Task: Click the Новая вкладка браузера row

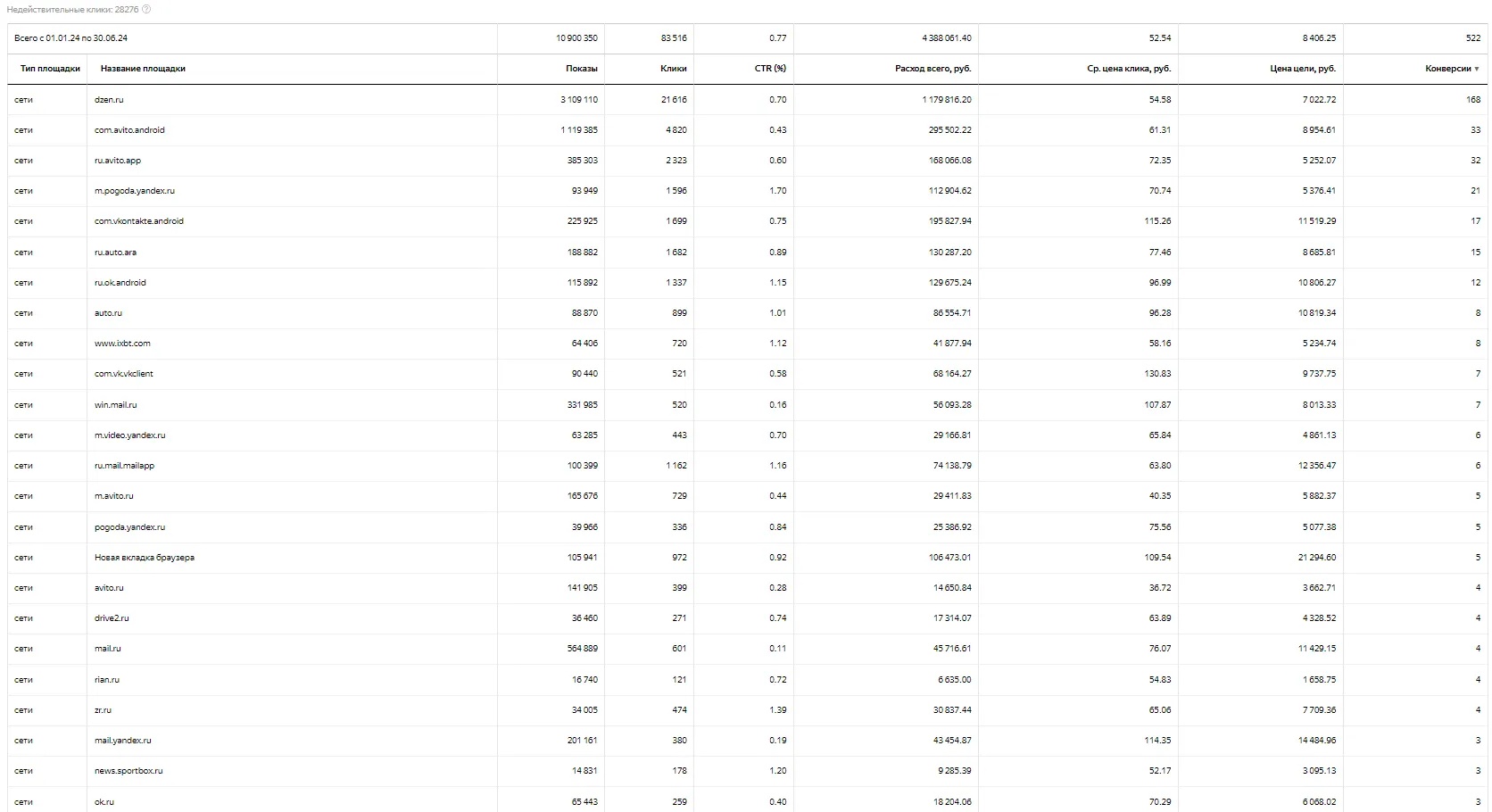Action: [145, 558]
